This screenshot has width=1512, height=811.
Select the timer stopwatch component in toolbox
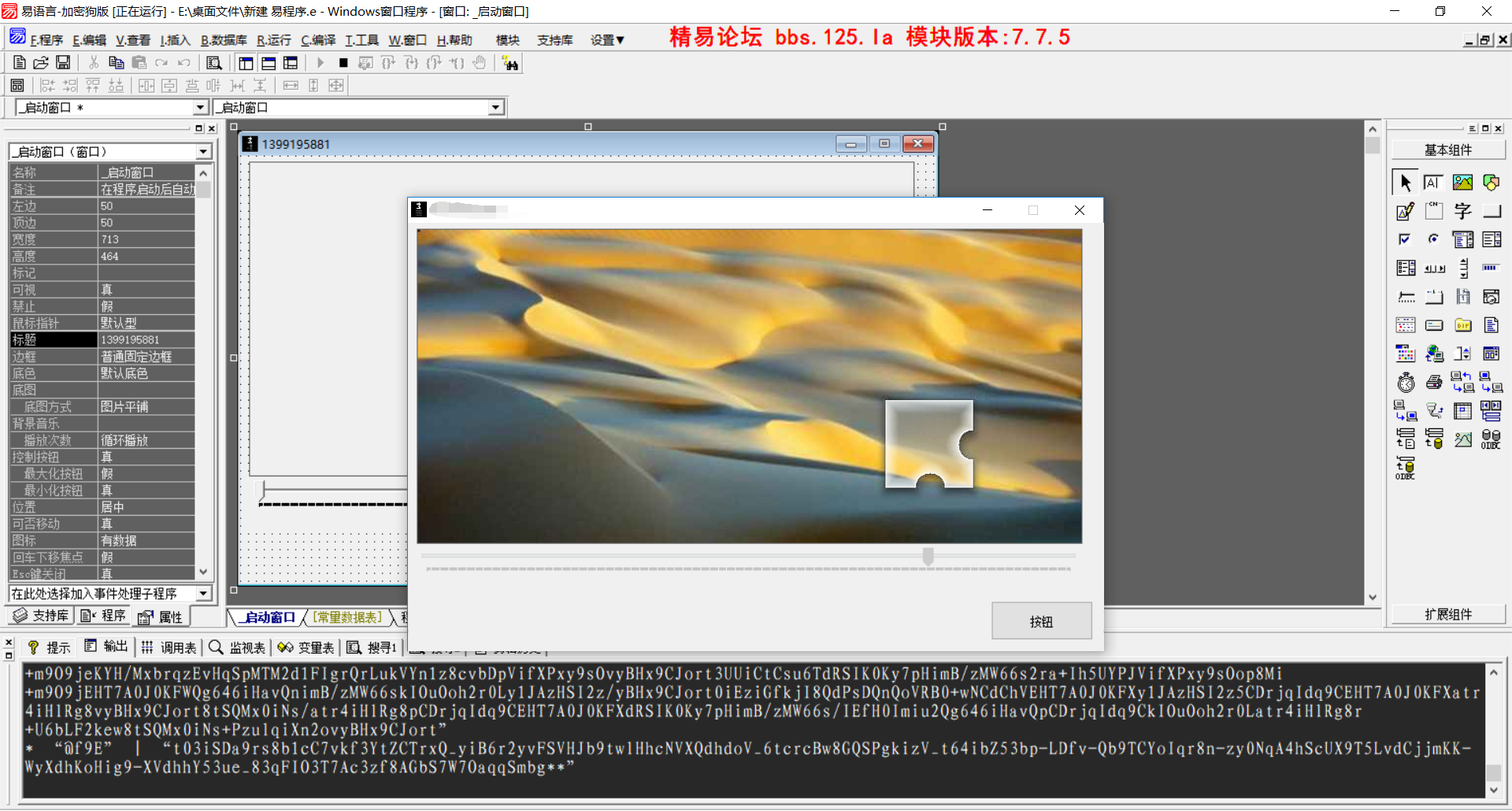[x=1405, y=383]
